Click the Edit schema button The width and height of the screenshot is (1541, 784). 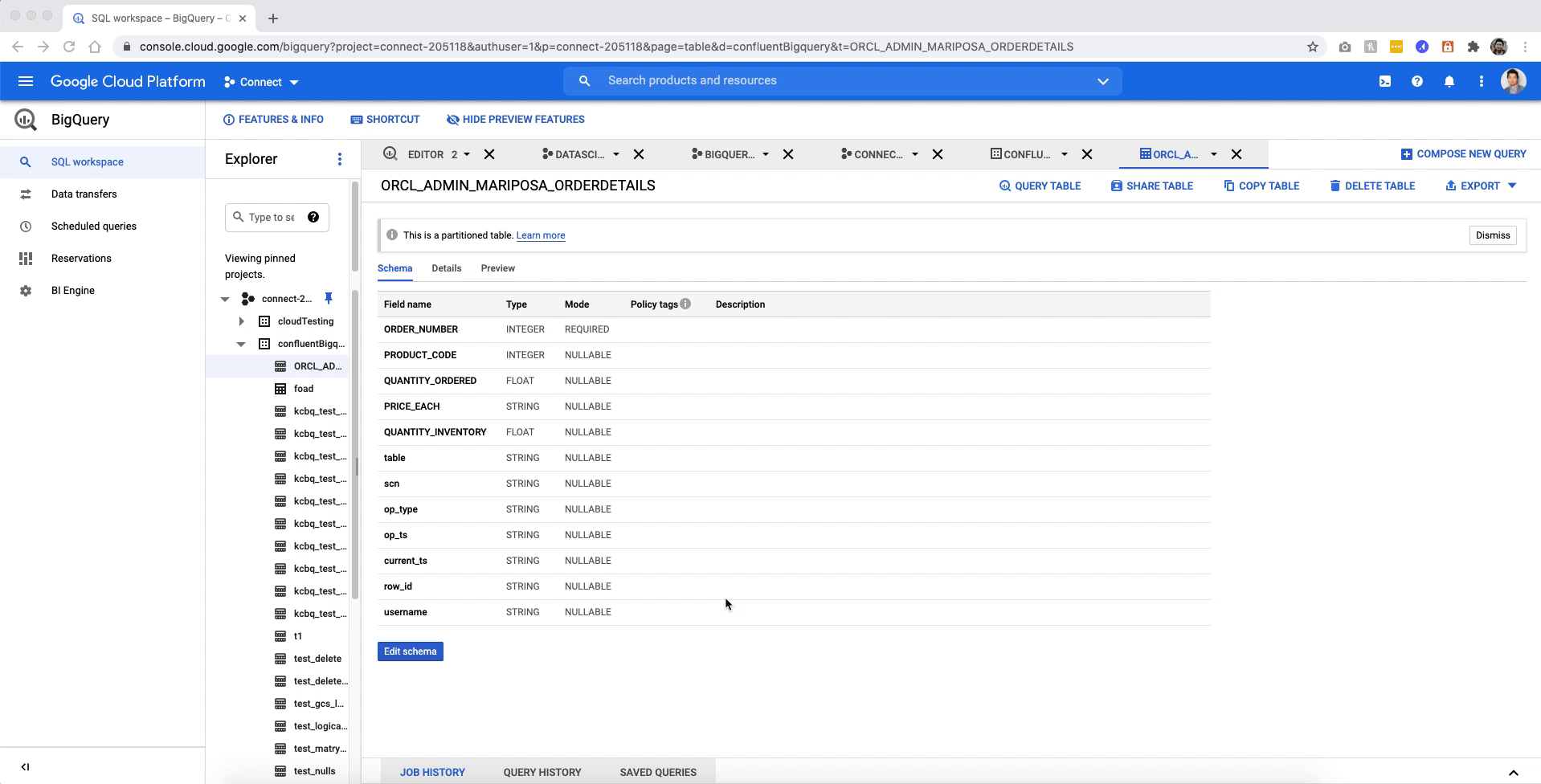pos(410,651)
